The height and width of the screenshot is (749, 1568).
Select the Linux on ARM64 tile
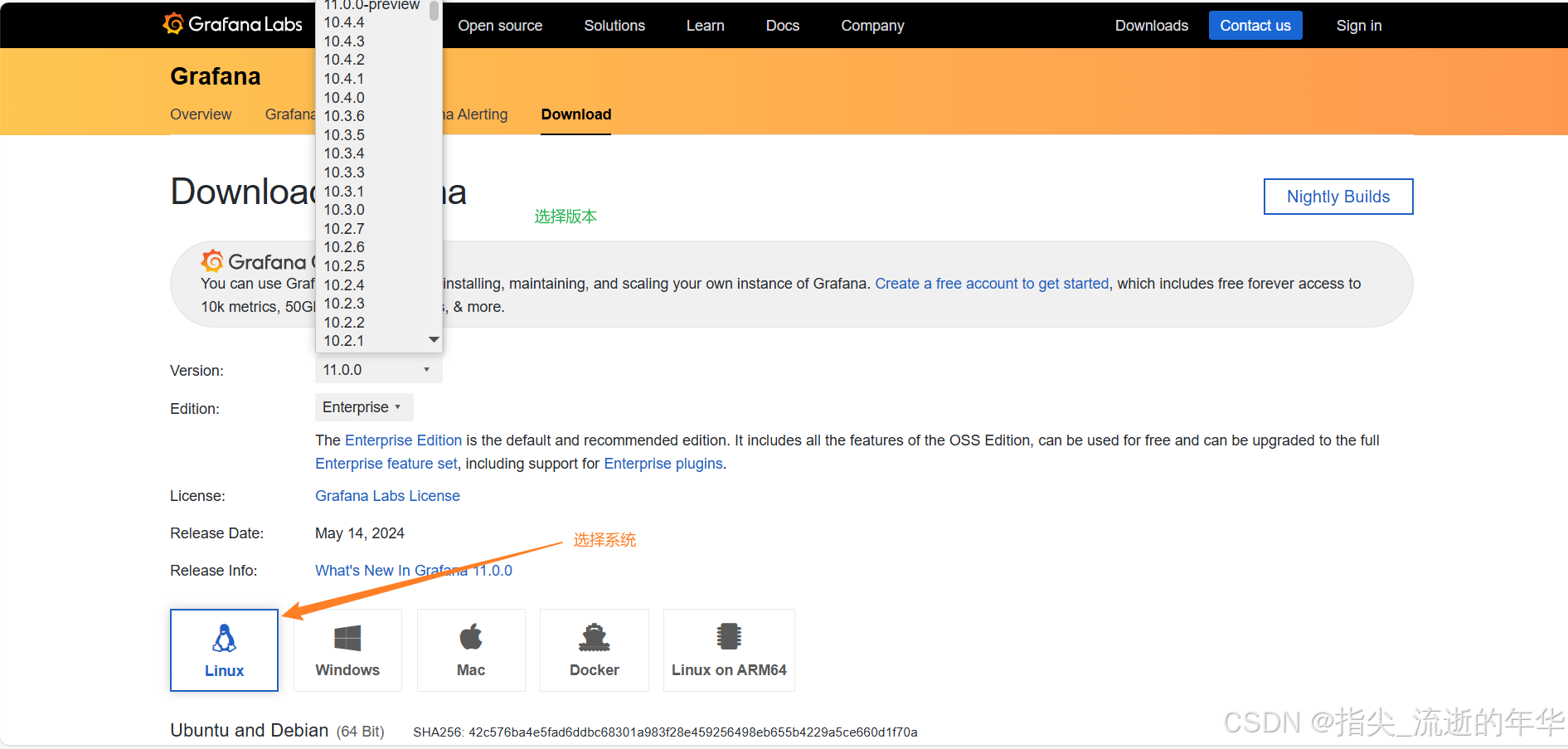tap(729, 650)
